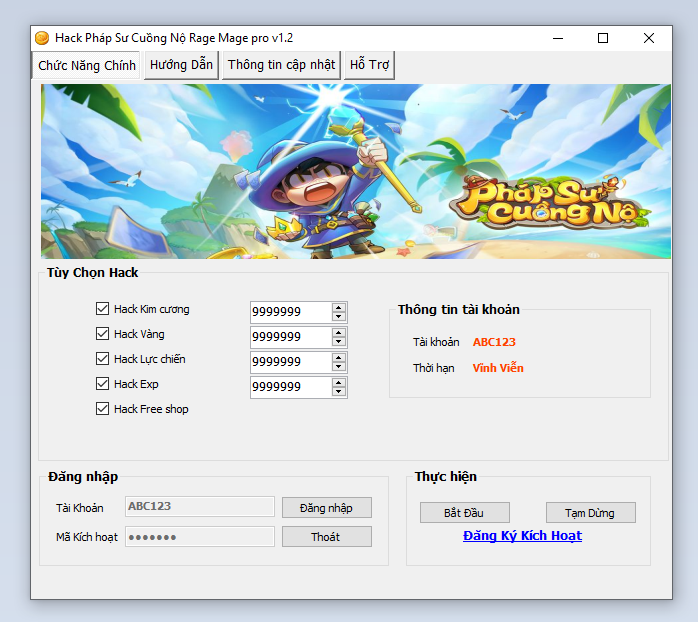Click the app icon in title bar

point(42,38)
